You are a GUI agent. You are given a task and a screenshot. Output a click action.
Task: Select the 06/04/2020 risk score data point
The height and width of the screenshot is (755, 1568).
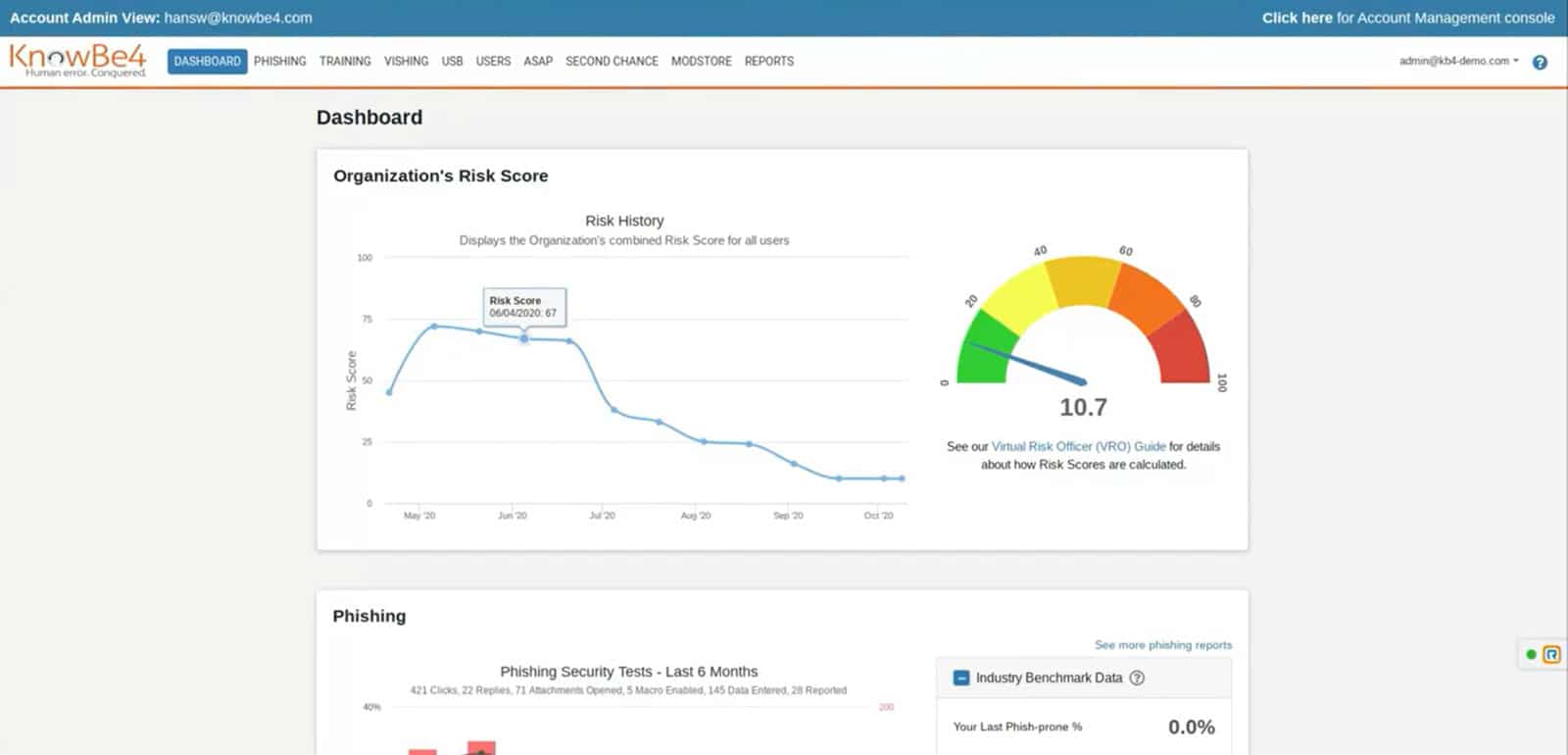(x=524, y=338)
